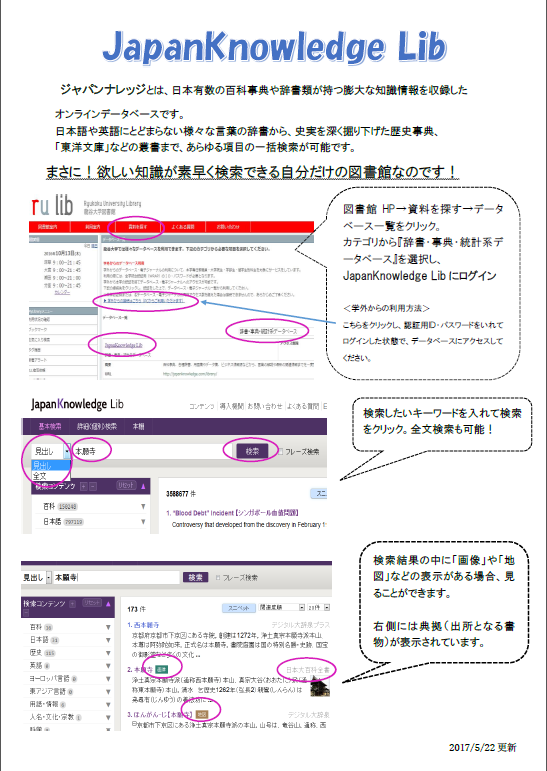Click the brown 地図 badge on result 3
The width and height of the screenshot is (547, 771).
pyautogui.click(x=202, y=713)
